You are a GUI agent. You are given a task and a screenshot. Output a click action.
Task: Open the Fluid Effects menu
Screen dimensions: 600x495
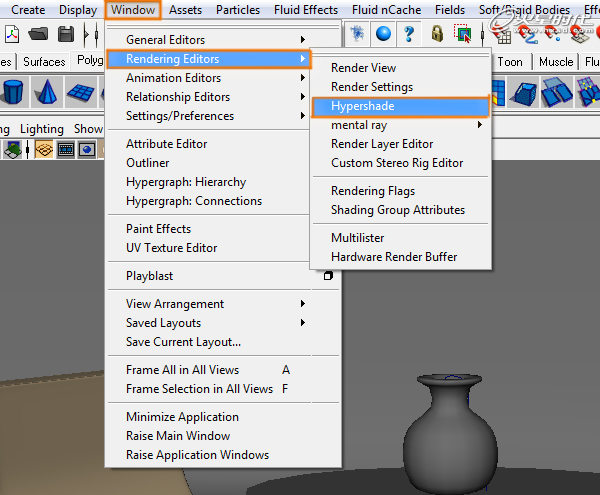click(306, 10)
